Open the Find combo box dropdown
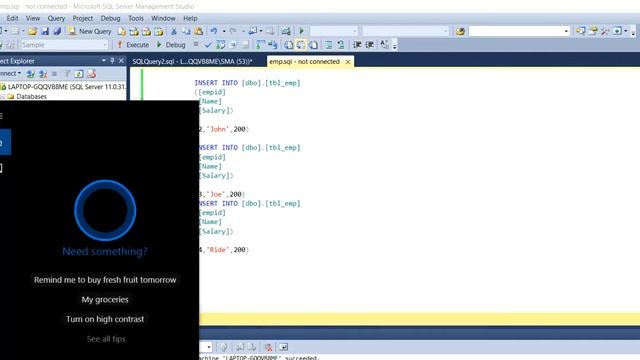The height and width of the screenshot is (360, 640). pos(566,31)
